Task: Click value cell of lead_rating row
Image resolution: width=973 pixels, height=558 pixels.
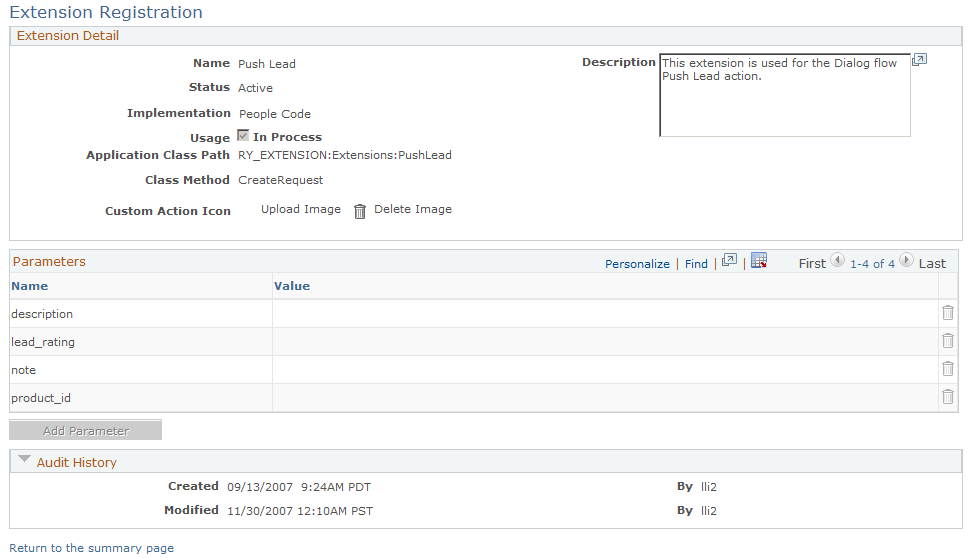Action: 605,342
